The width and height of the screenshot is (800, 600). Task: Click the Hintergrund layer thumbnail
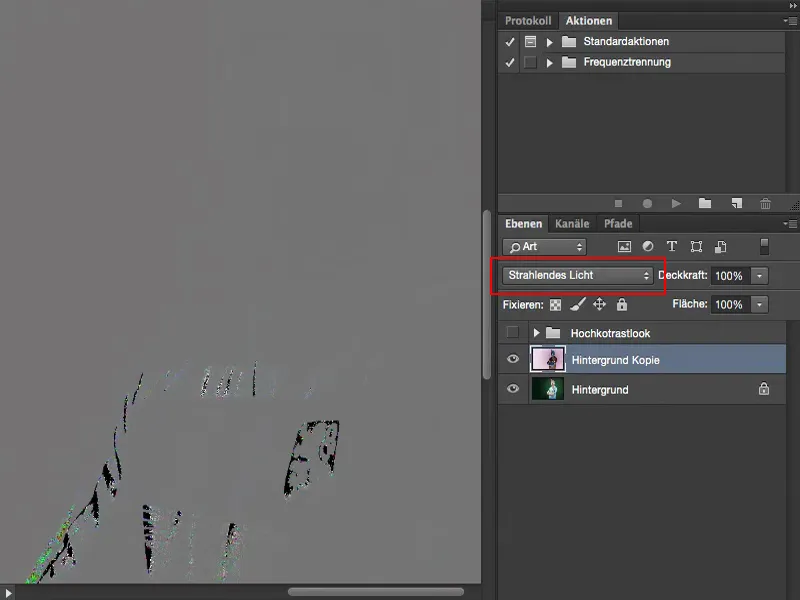pos(548,389)
